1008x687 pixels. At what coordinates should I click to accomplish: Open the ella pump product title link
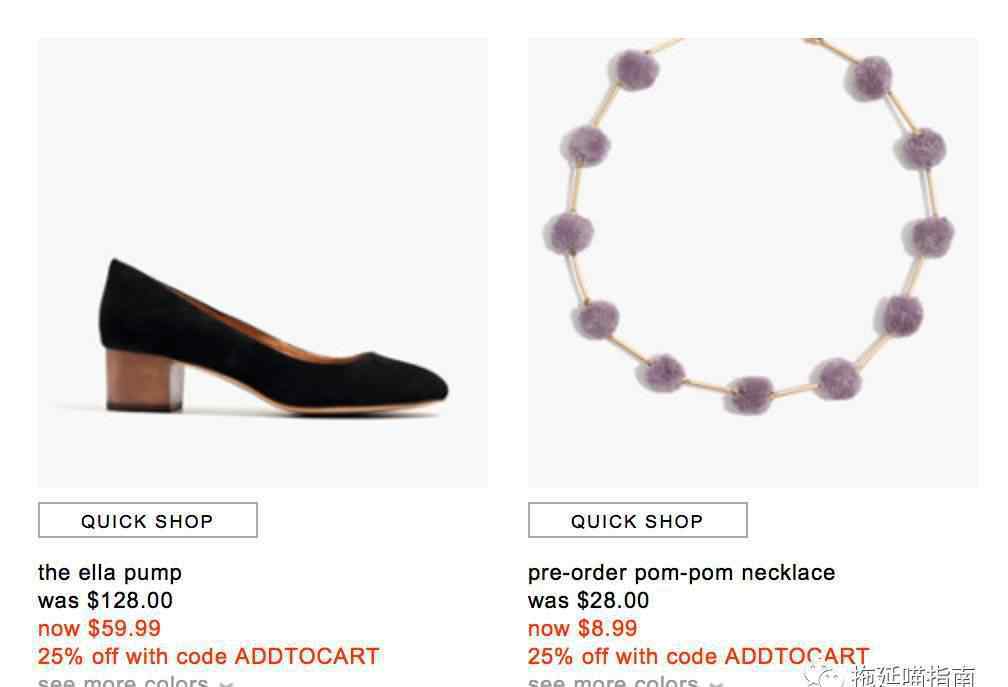[x=110, y=572]
